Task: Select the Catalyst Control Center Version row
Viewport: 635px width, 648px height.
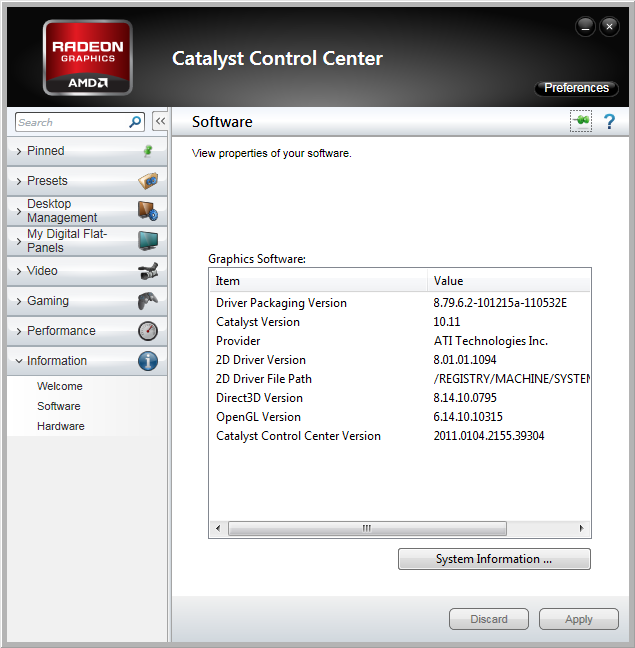Action: click(400, 436)
